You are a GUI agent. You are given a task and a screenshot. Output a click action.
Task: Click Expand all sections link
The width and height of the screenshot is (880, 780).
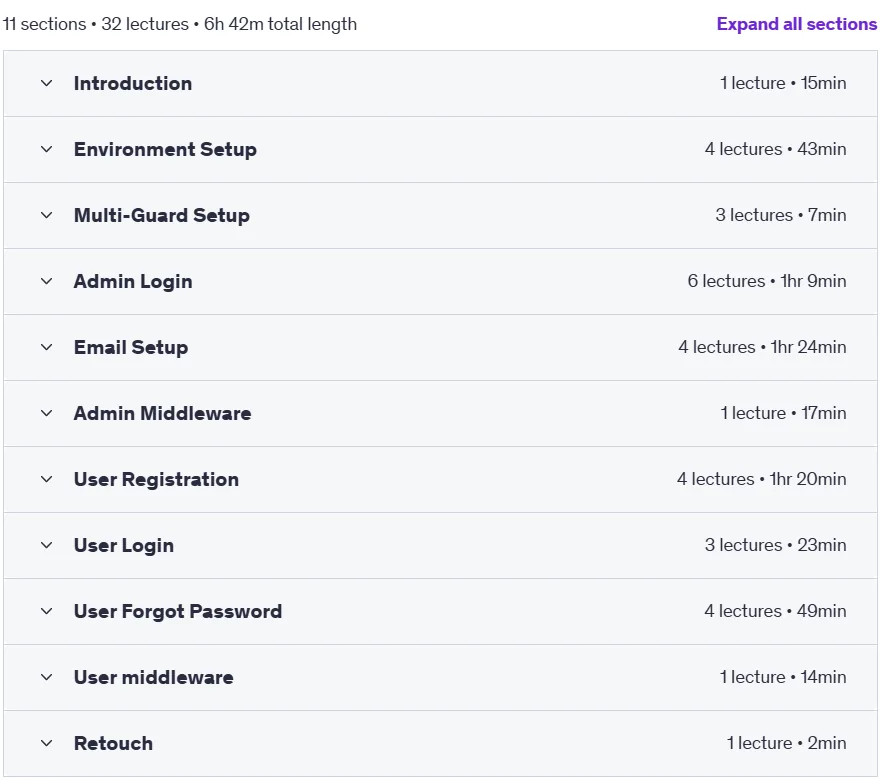[x=796, y=24]
